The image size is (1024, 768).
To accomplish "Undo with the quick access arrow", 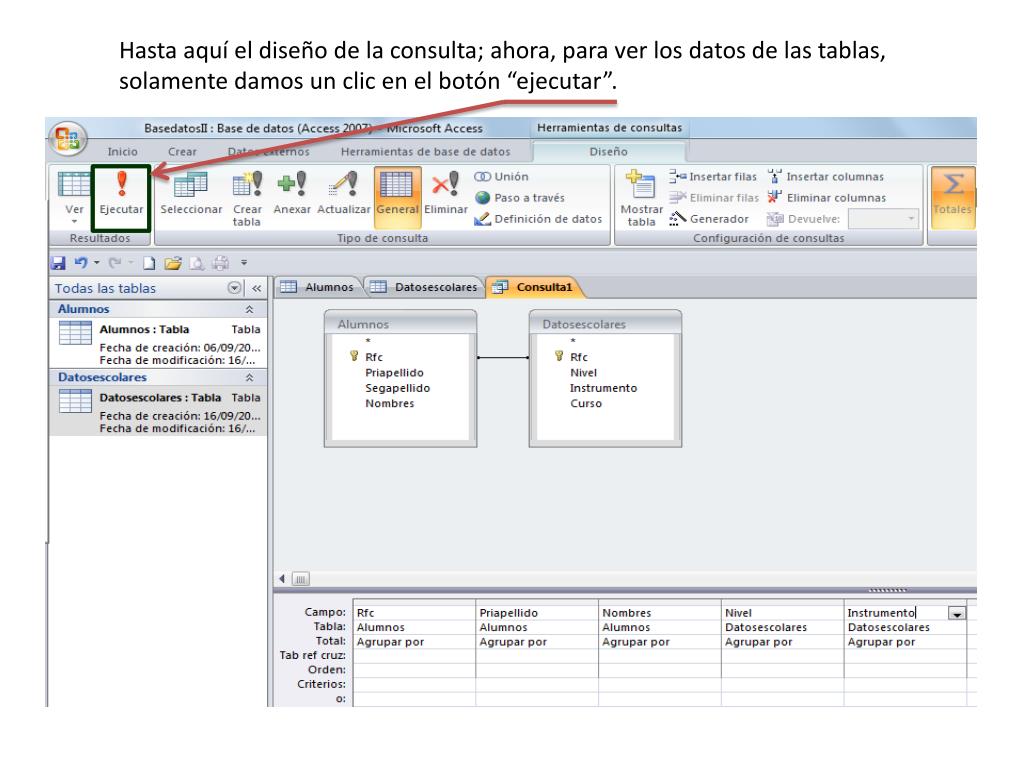I will coord(81,263).
